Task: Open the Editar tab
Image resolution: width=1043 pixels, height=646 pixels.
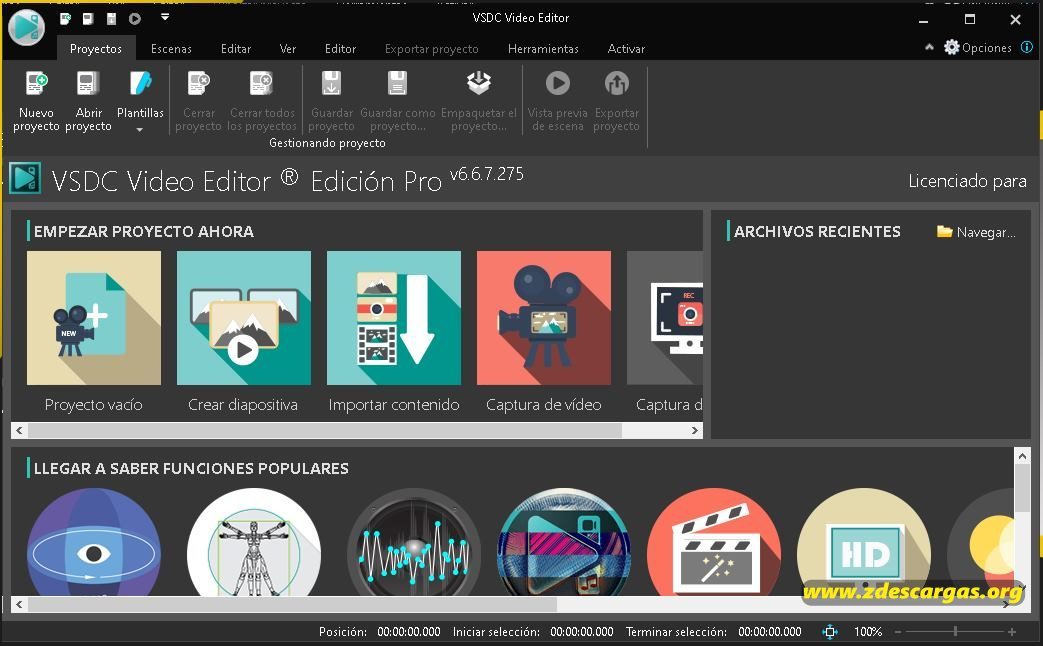Action: tap(235, 49)
